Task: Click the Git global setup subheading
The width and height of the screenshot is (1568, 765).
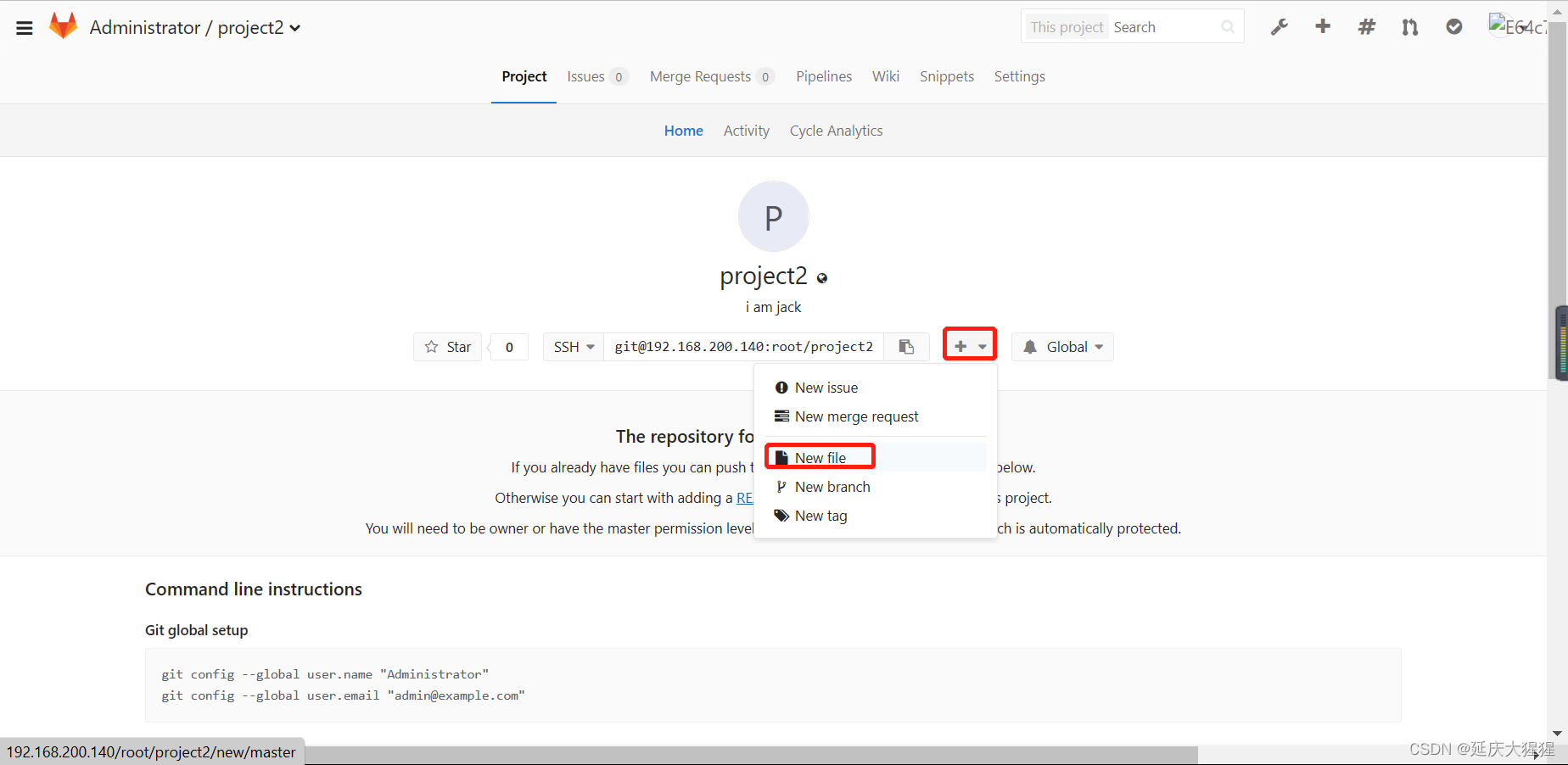Action: (x=196, y=630)
